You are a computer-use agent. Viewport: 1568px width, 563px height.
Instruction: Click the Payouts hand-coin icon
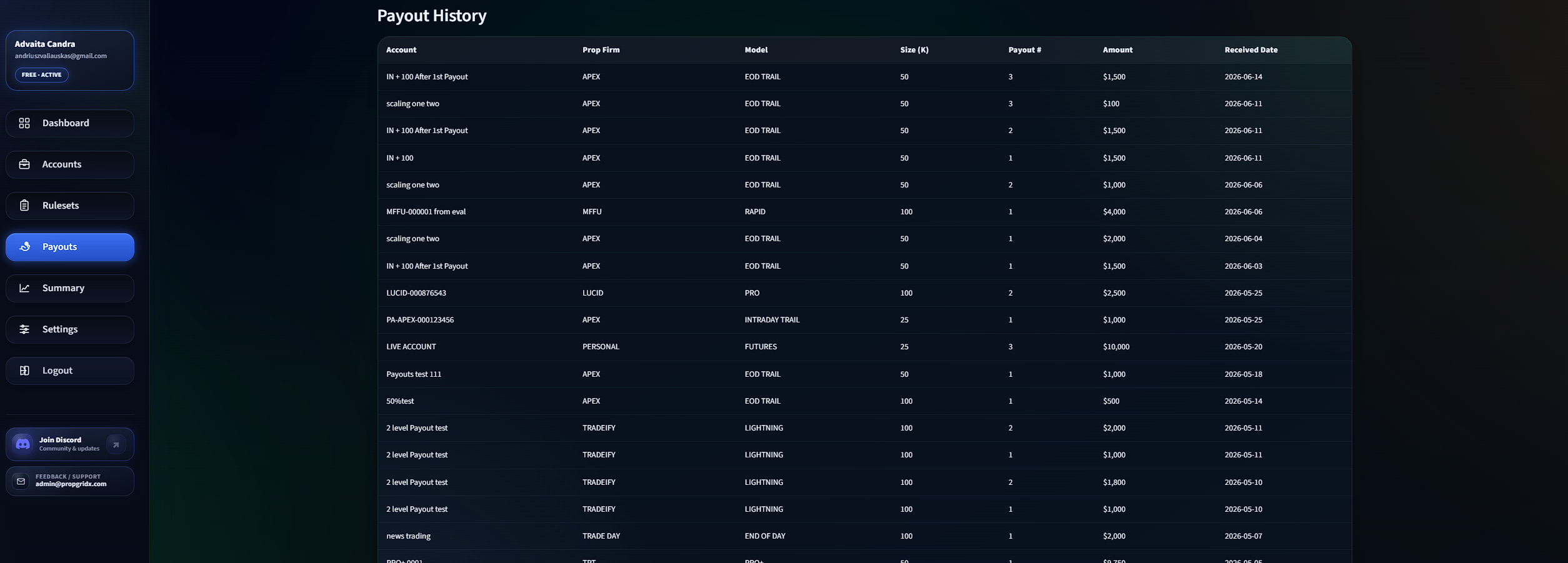click(x=24, y=247)
